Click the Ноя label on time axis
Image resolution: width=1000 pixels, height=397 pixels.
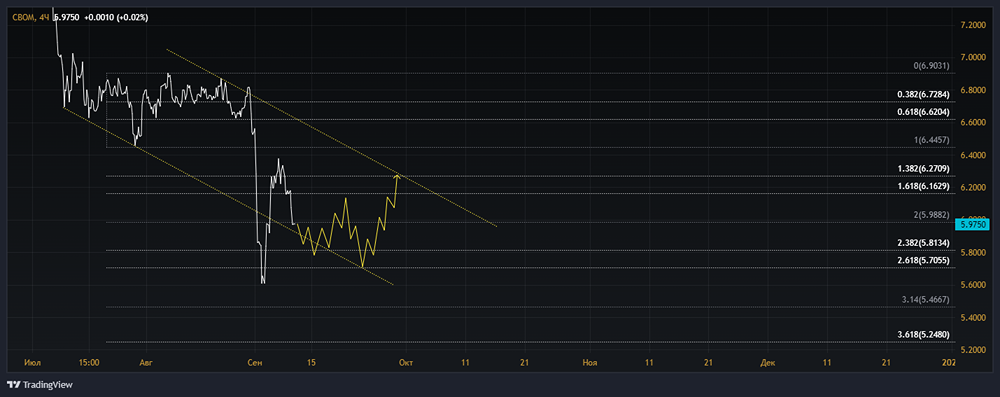[590, 363]
